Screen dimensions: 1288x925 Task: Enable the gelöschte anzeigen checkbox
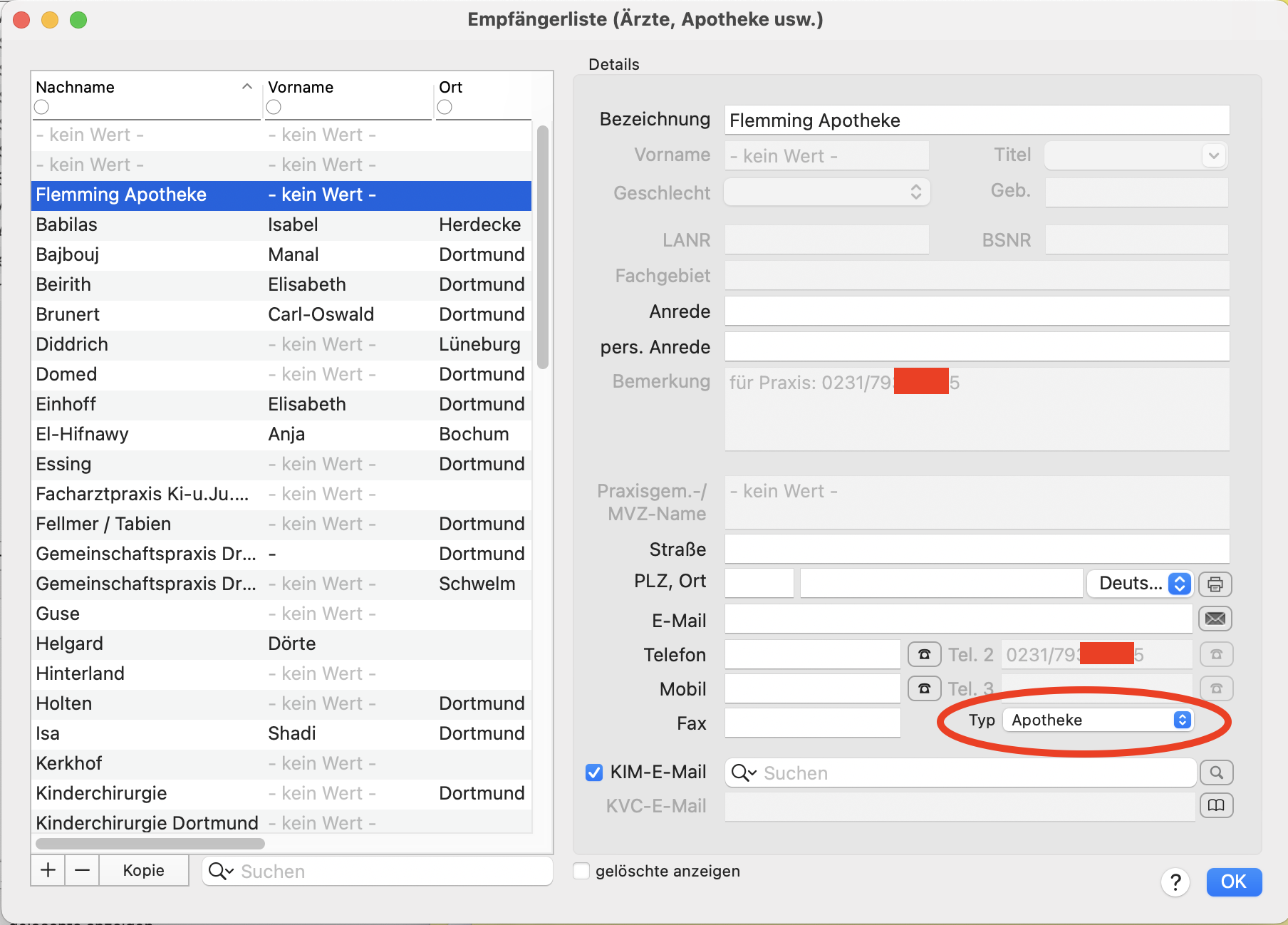pyautogui.click(x=582, y=871)
